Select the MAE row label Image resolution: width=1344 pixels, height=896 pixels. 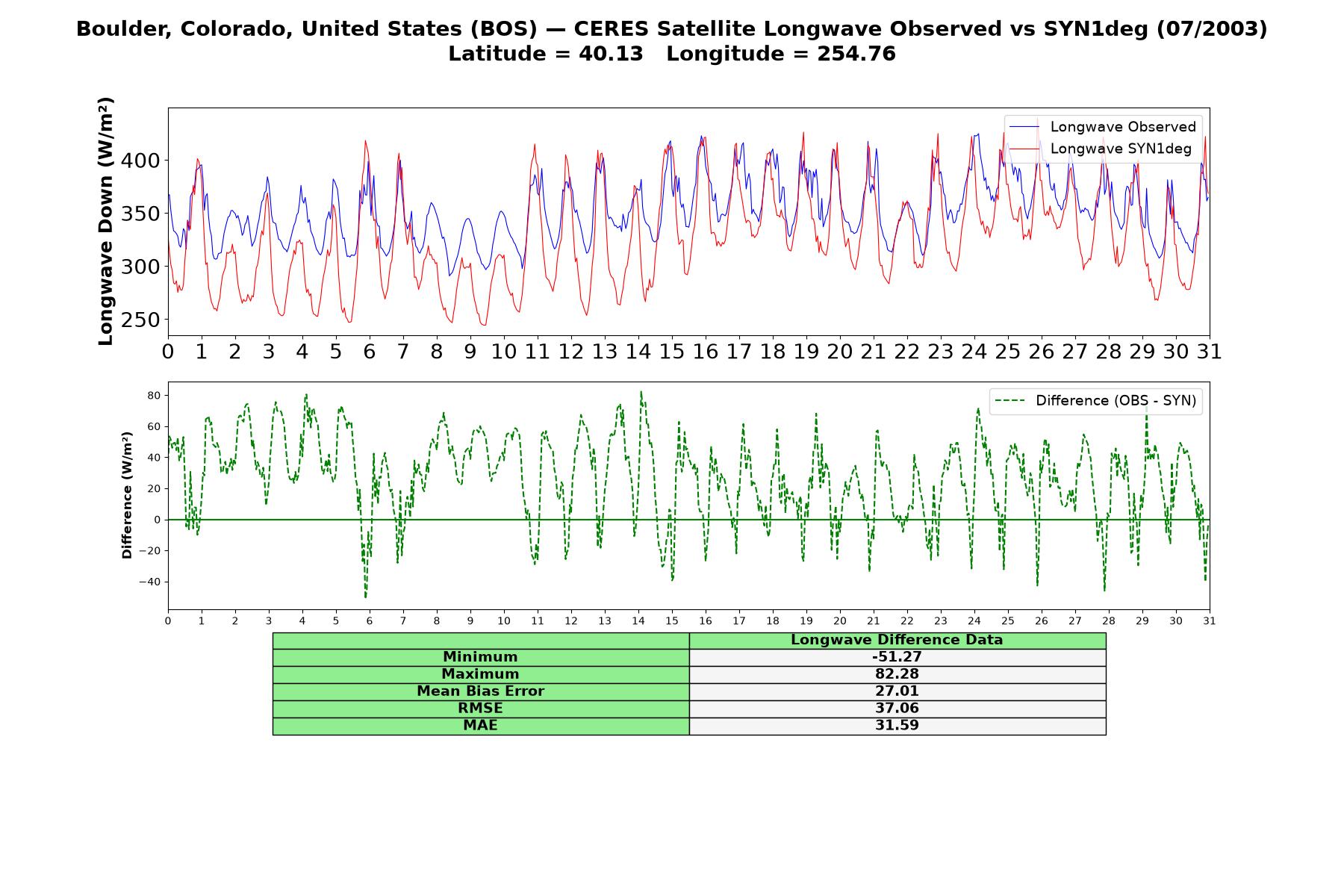tap(481, 726)
